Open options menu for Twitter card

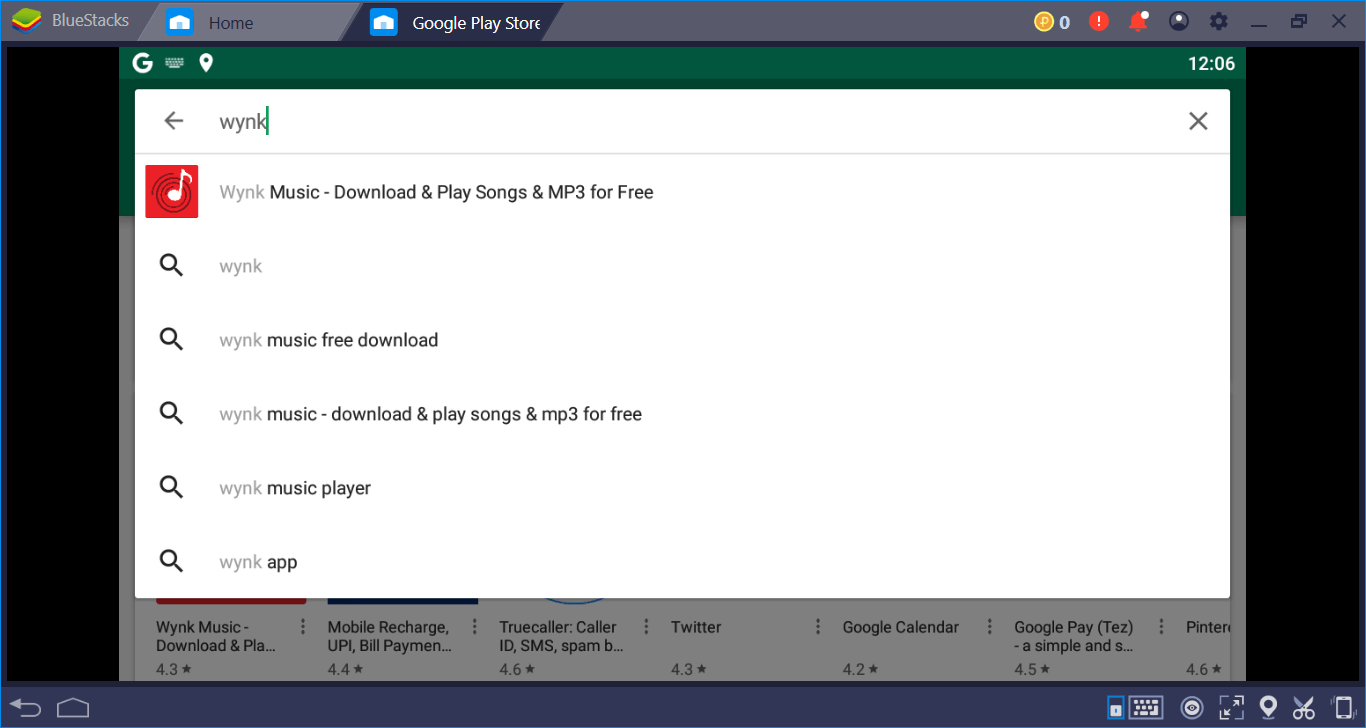coord(818,627)
